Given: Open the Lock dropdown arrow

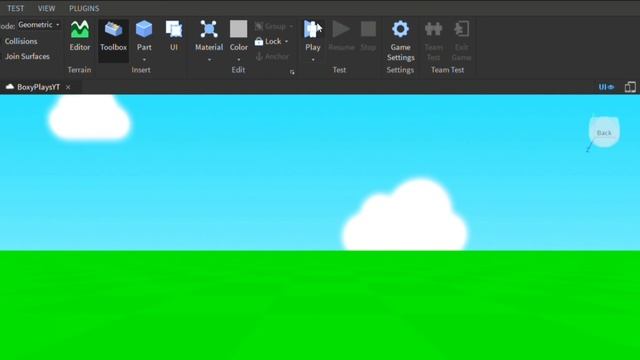Looking at the screenshot, I should [x=286, y=41].
